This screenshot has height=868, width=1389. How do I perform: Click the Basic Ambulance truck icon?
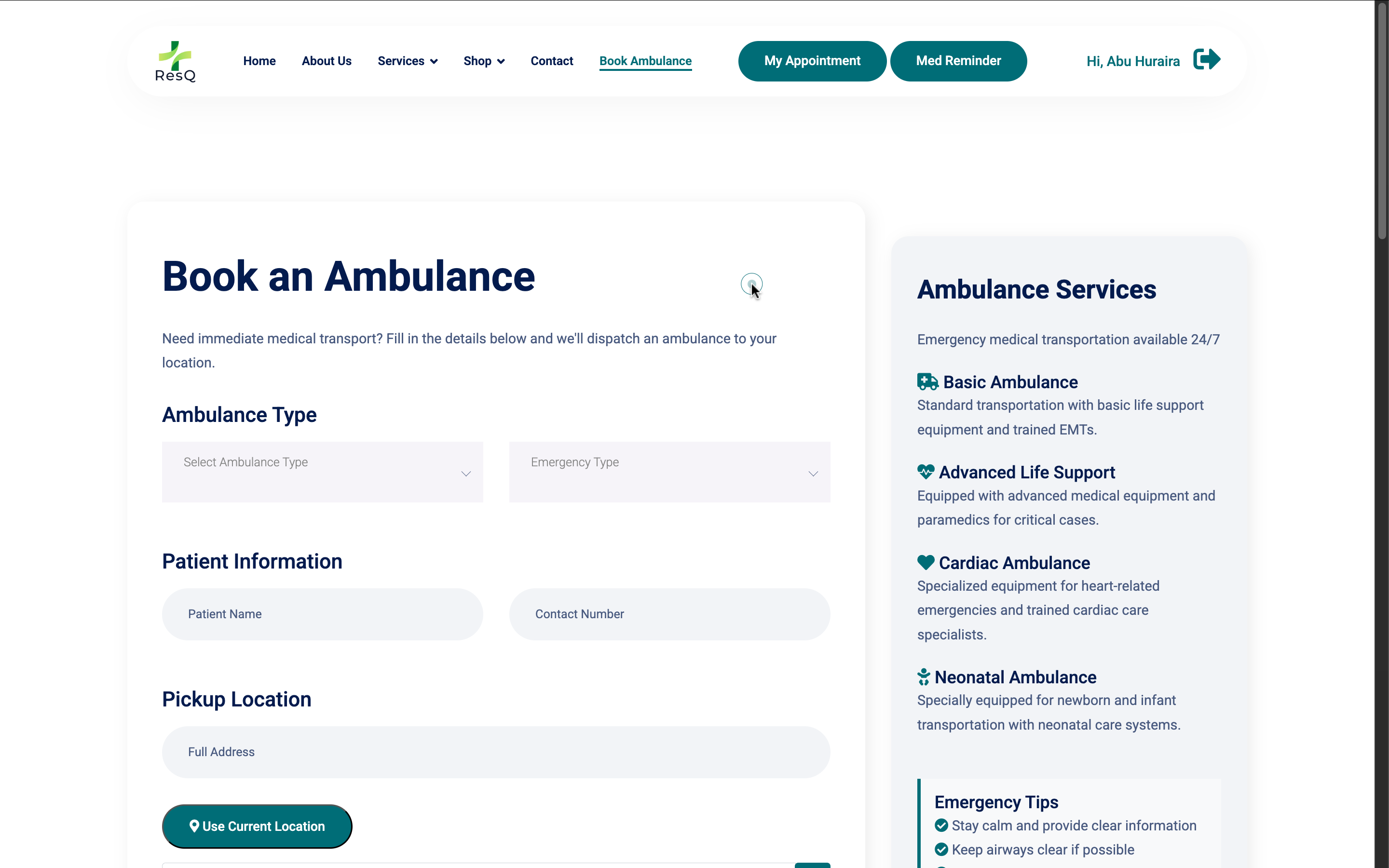click(x=927, y=382)
